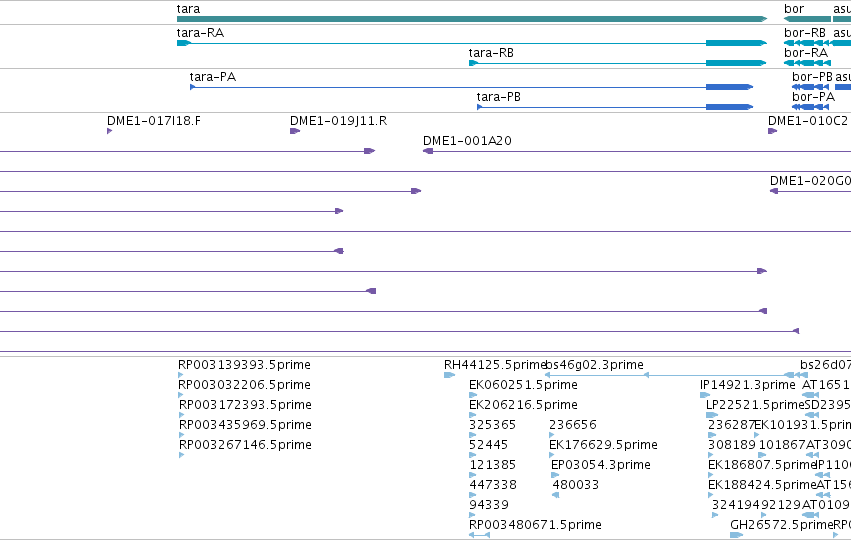Click the 101867 EST label
This screenshot has width=851, height=540.
coord(782,444)
